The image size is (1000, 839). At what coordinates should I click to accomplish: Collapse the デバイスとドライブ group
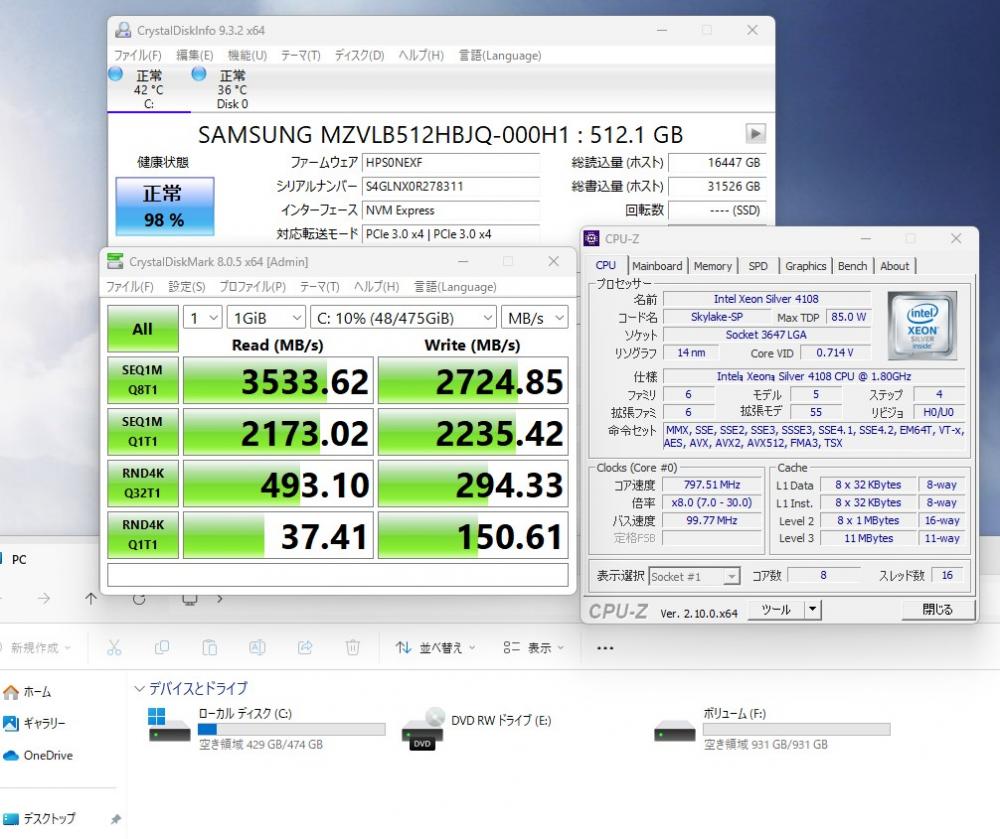click(x=139, y=689)
